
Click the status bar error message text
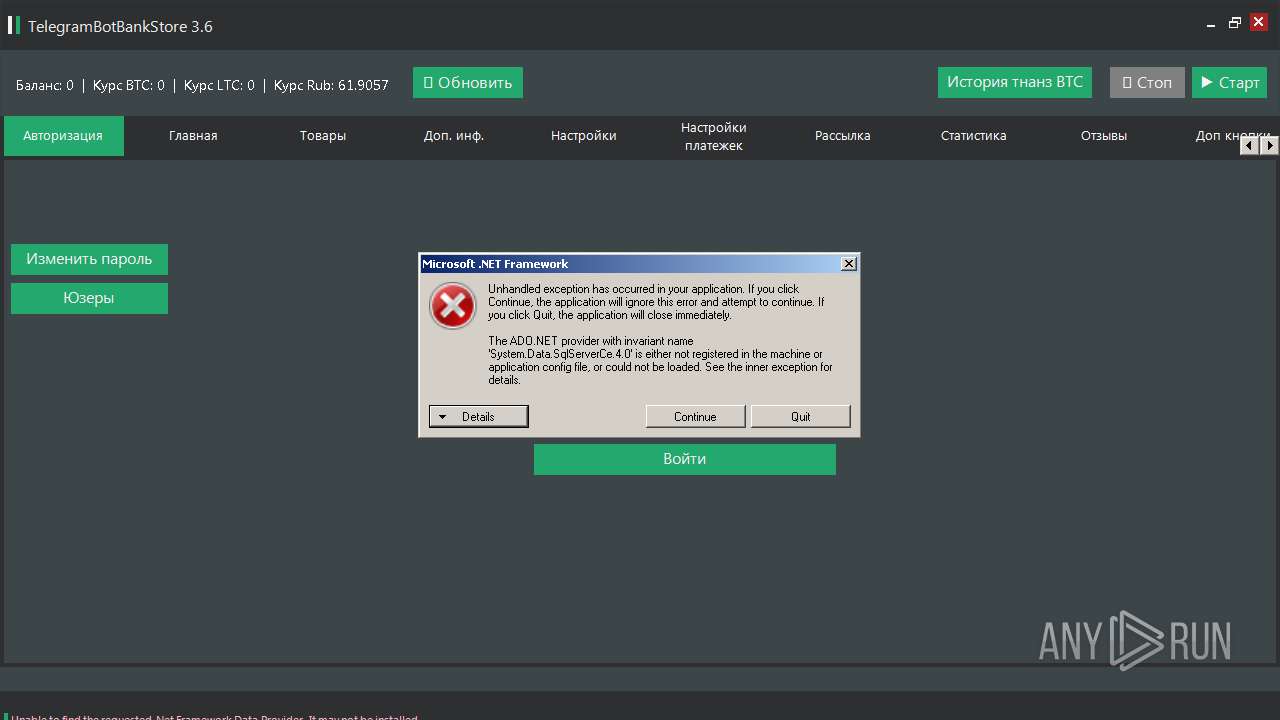[214, 717]
